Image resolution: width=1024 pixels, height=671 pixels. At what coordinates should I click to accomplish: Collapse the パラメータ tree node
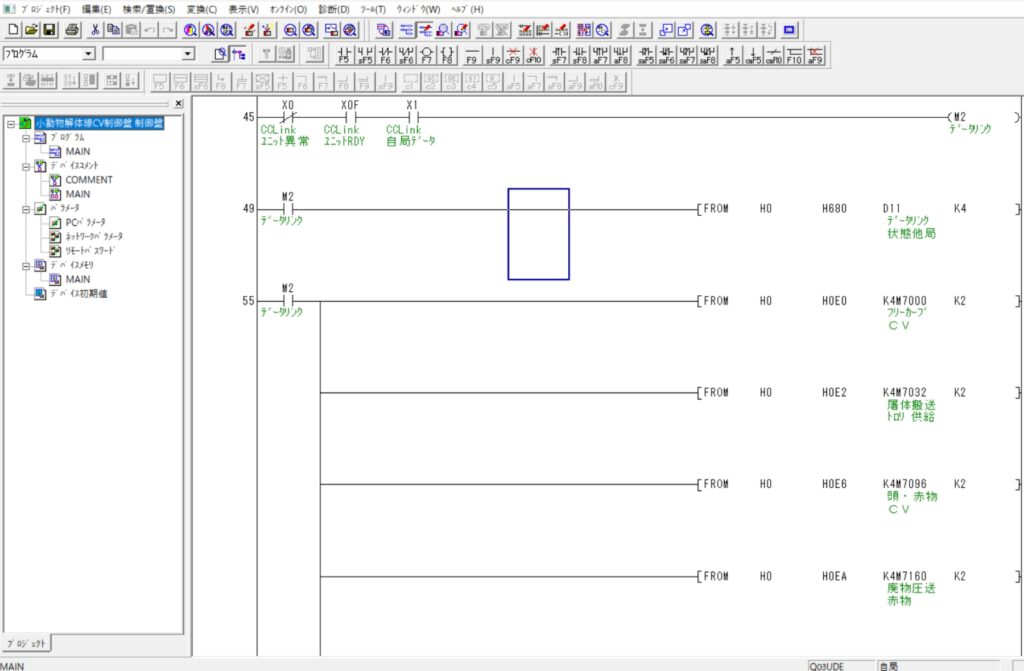point(25,208)
